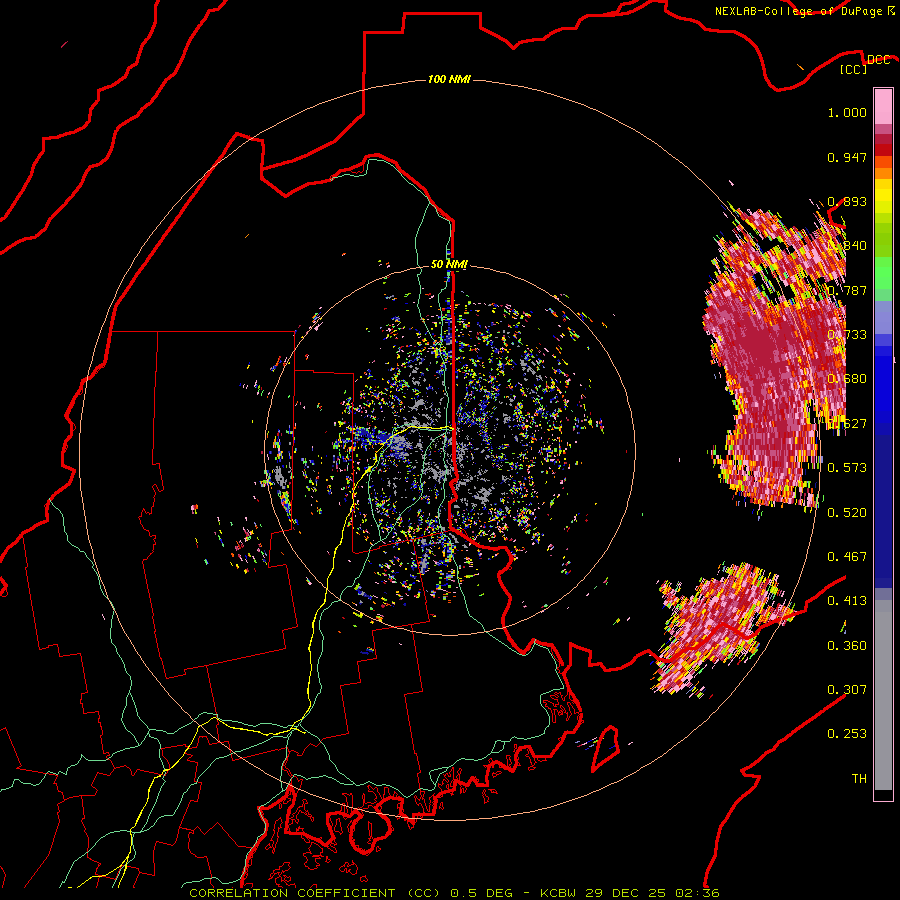
Task: Pick the black TH segment at bar bottom
Action: pyautogui.click(x=883, y=794)
